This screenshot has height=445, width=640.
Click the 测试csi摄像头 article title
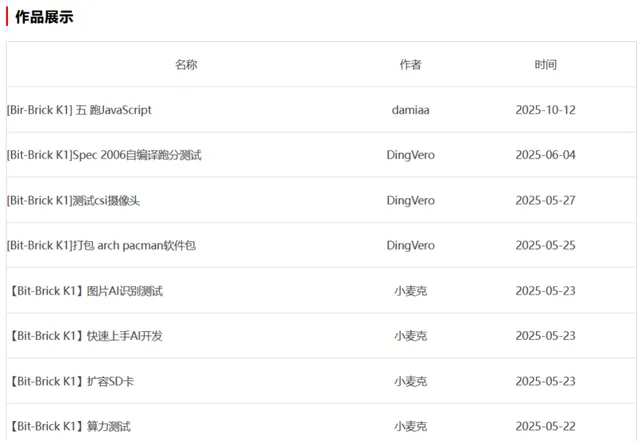tap(73, 200)
